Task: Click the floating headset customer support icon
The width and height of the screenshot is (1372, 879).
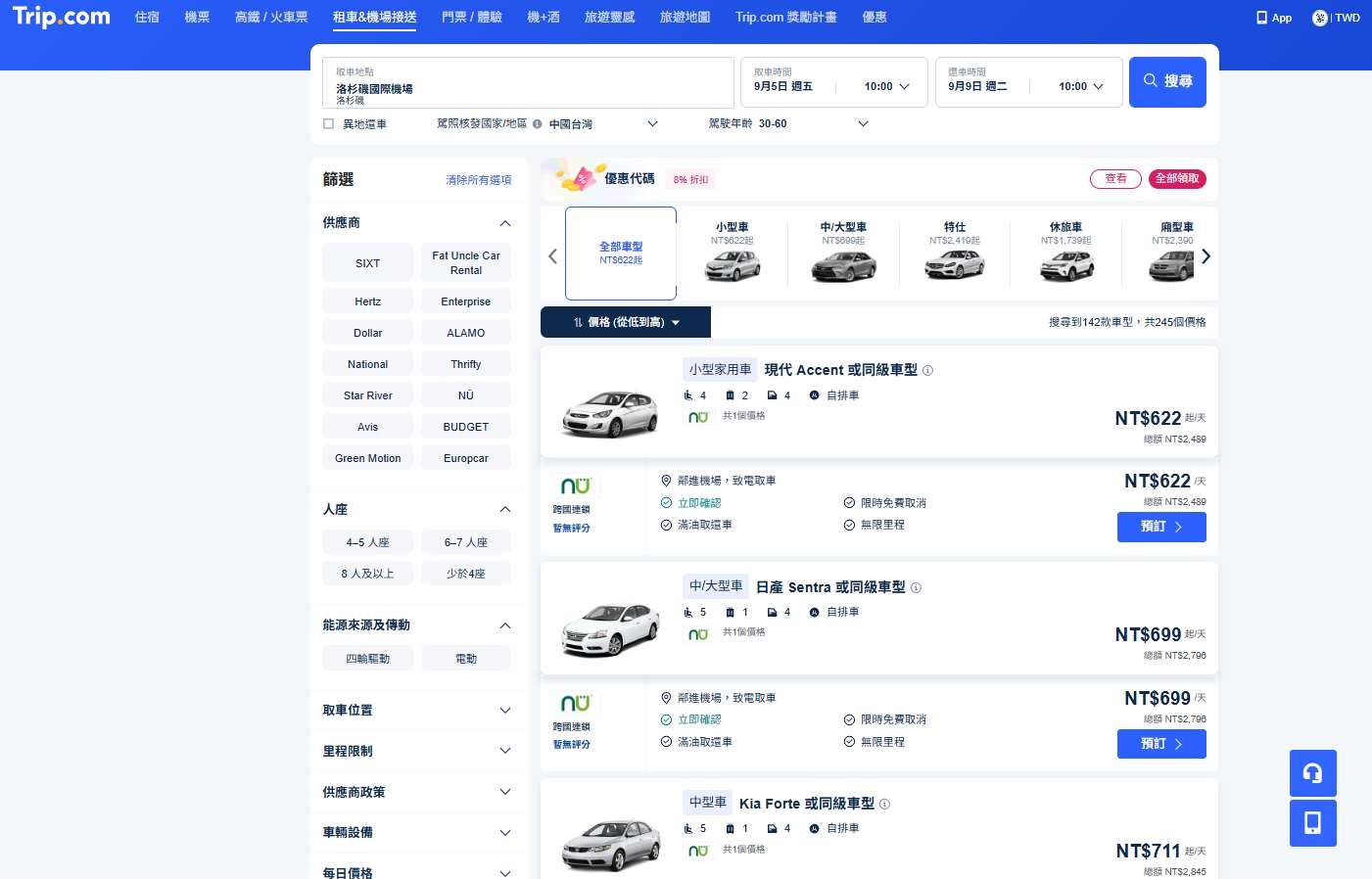Action: pos(1312,773)
